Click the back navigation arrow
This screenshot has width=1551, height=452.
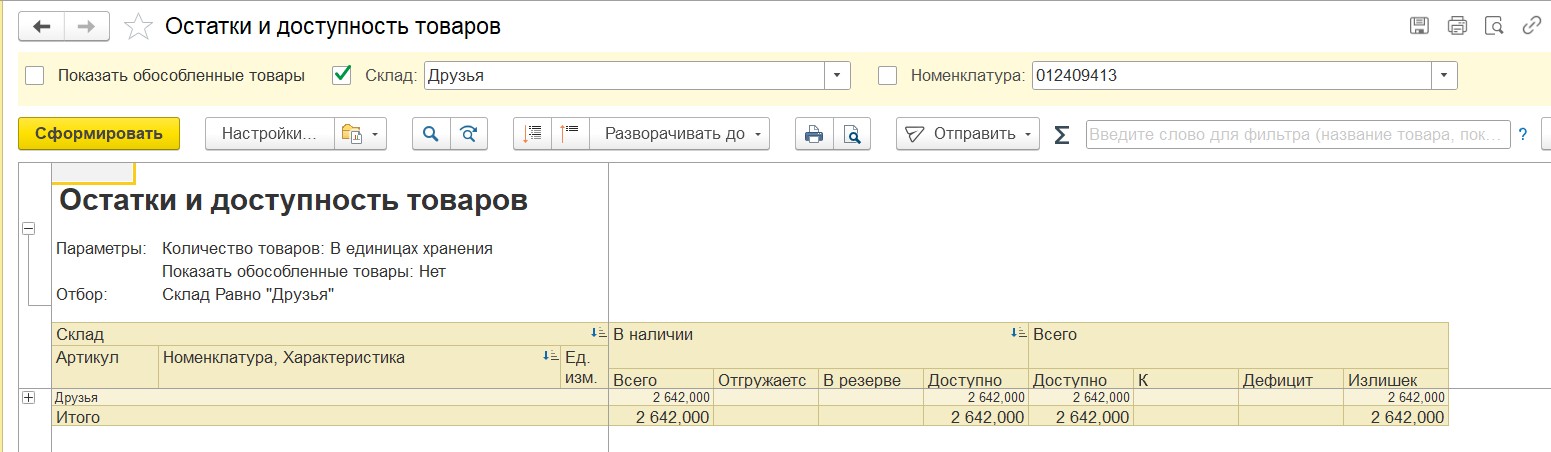[x=42, y=26]
